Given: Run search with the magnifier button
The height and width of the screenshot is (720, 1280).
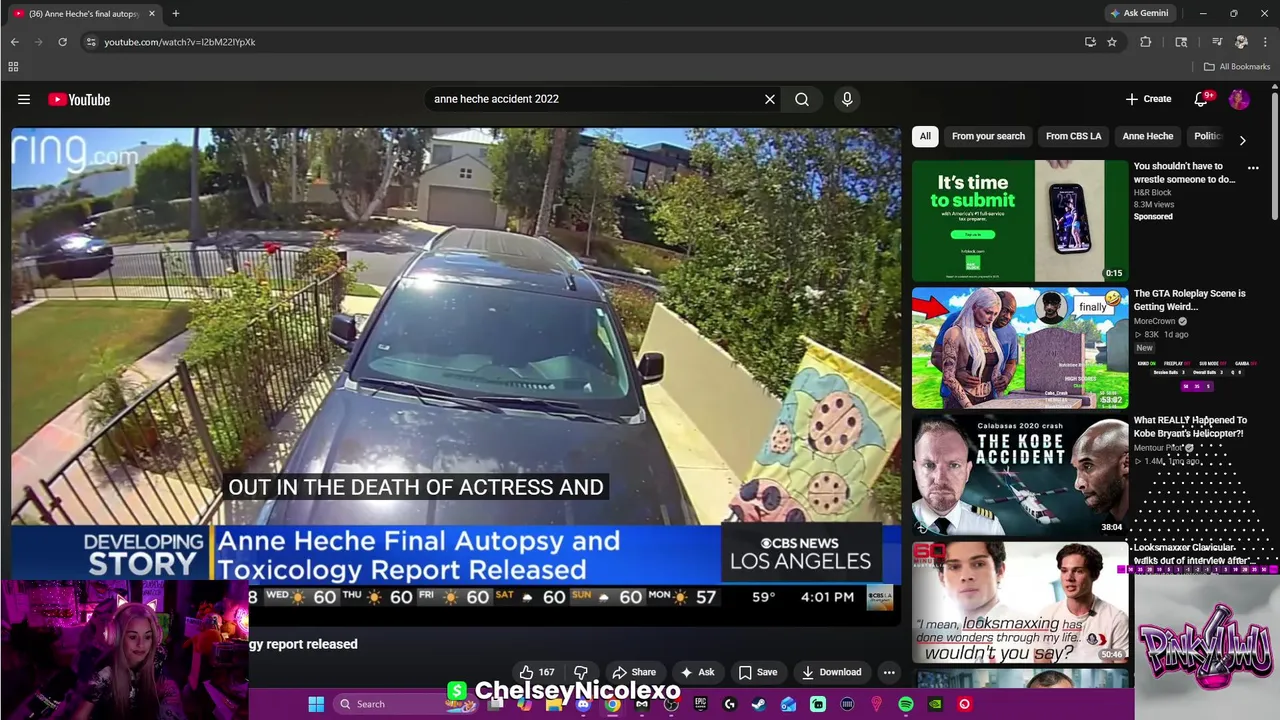Looking at the screenshot, I should (802, 99).
